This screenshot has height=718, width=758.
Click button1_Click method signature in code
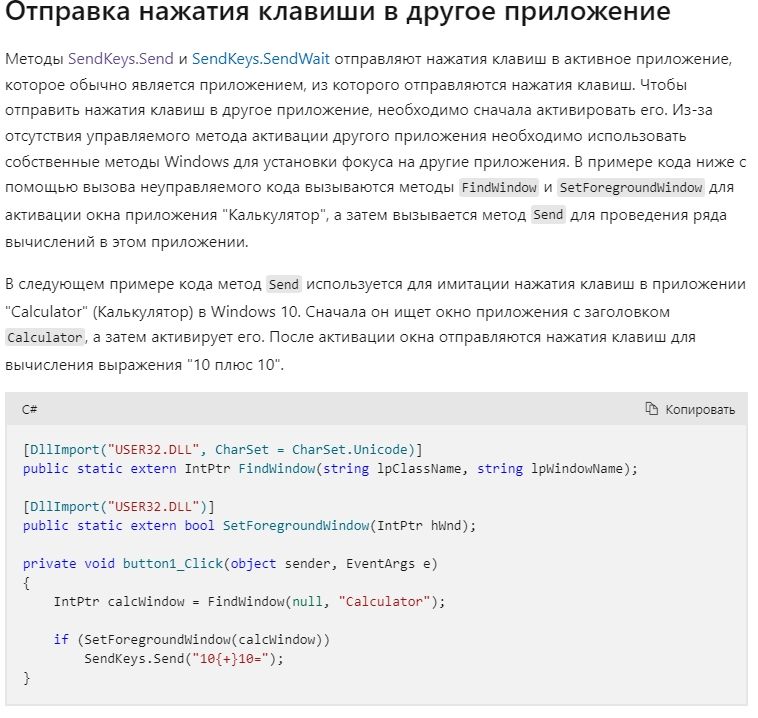point(230,563)
